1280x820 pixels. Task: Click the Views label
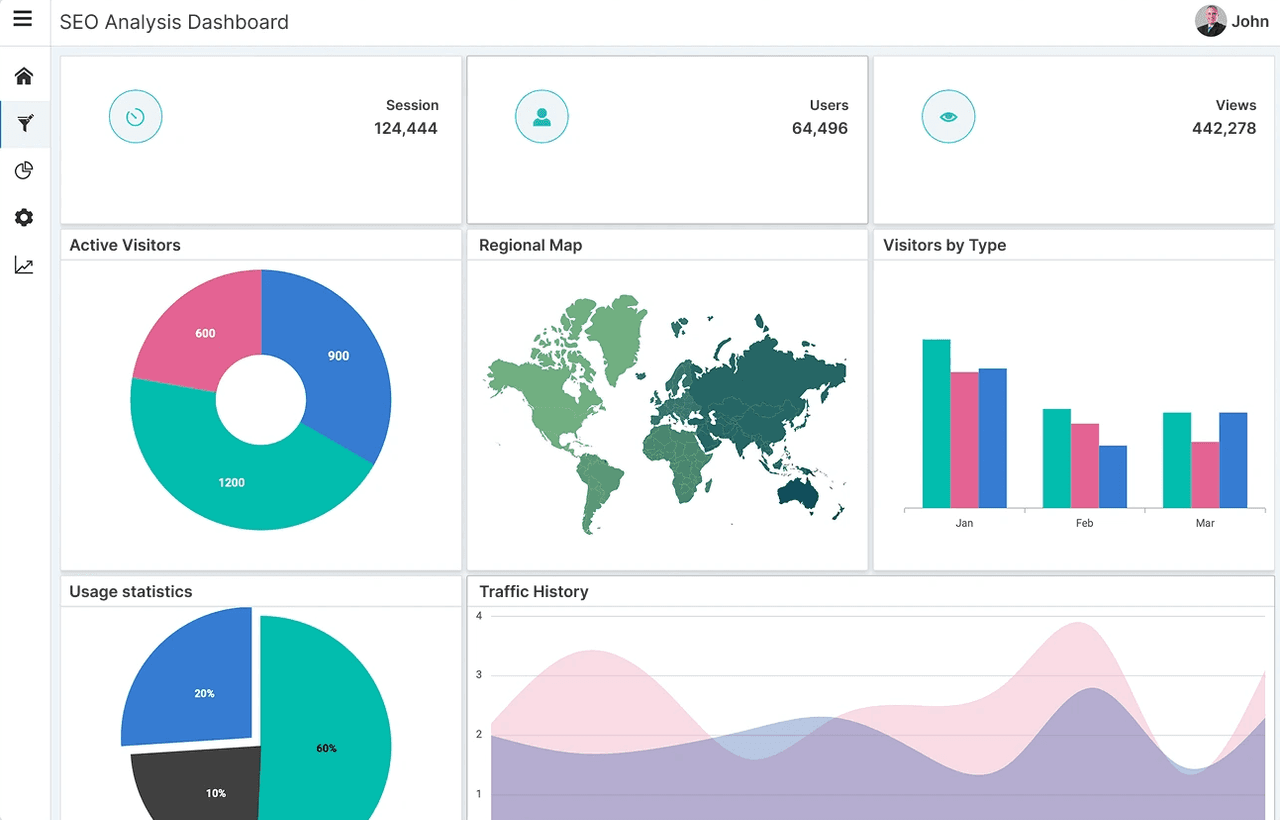(1236, 105)
